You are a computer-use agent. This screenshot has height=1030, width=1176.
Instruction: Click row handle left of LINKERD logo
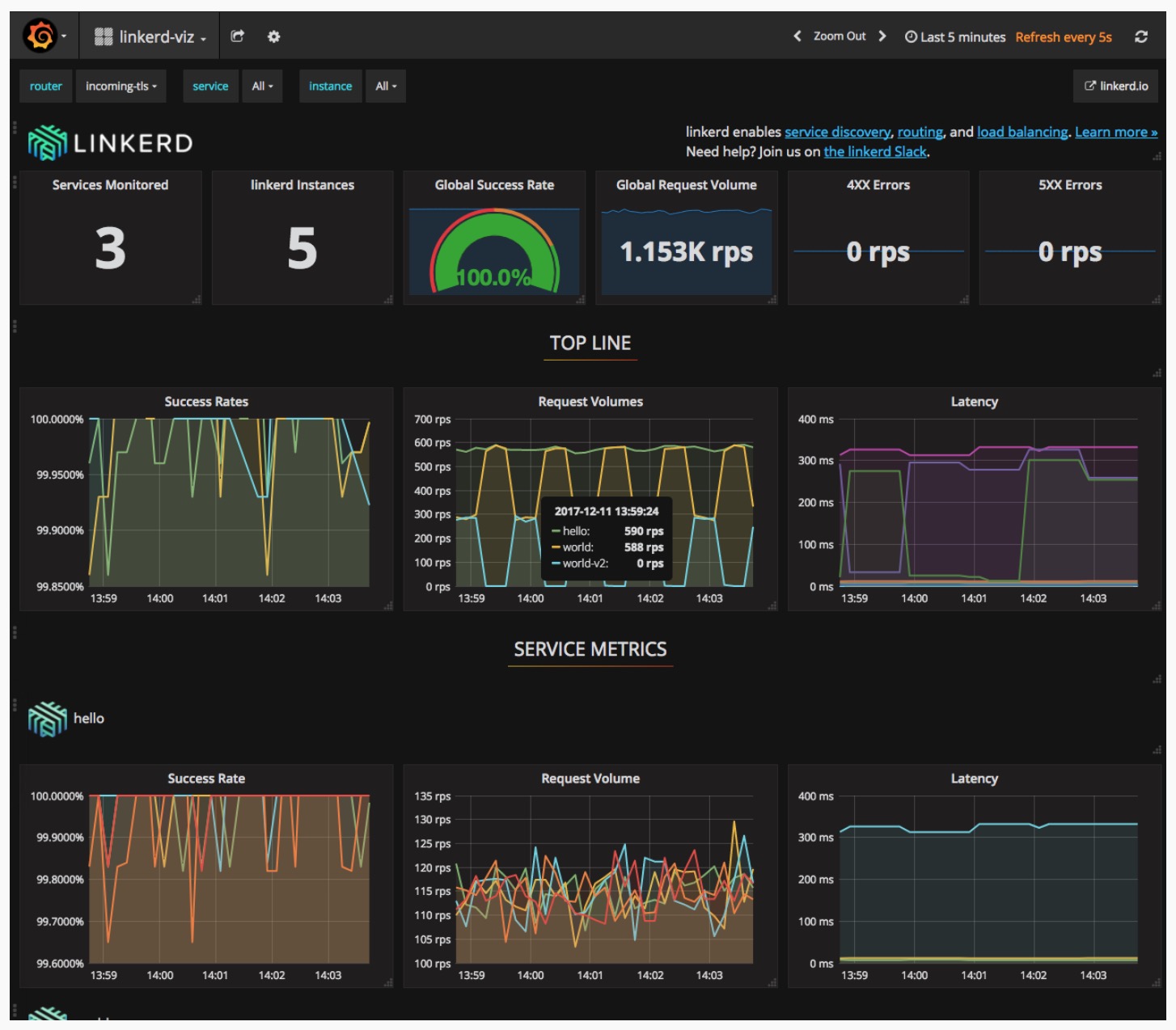[x=15, y=128]
